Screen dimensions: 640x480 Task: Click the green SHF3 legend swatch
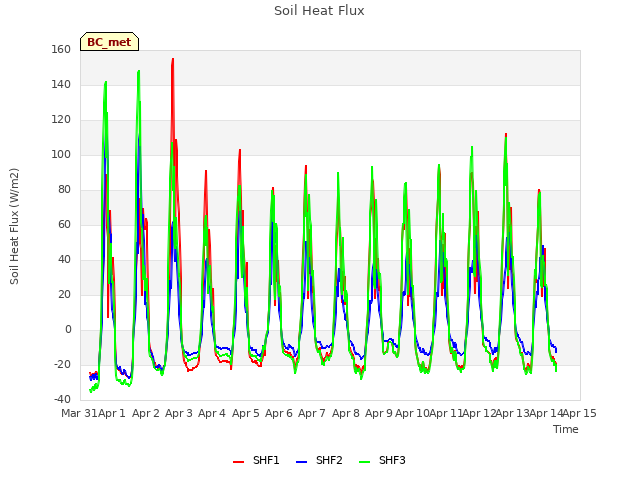click(364, 462)
